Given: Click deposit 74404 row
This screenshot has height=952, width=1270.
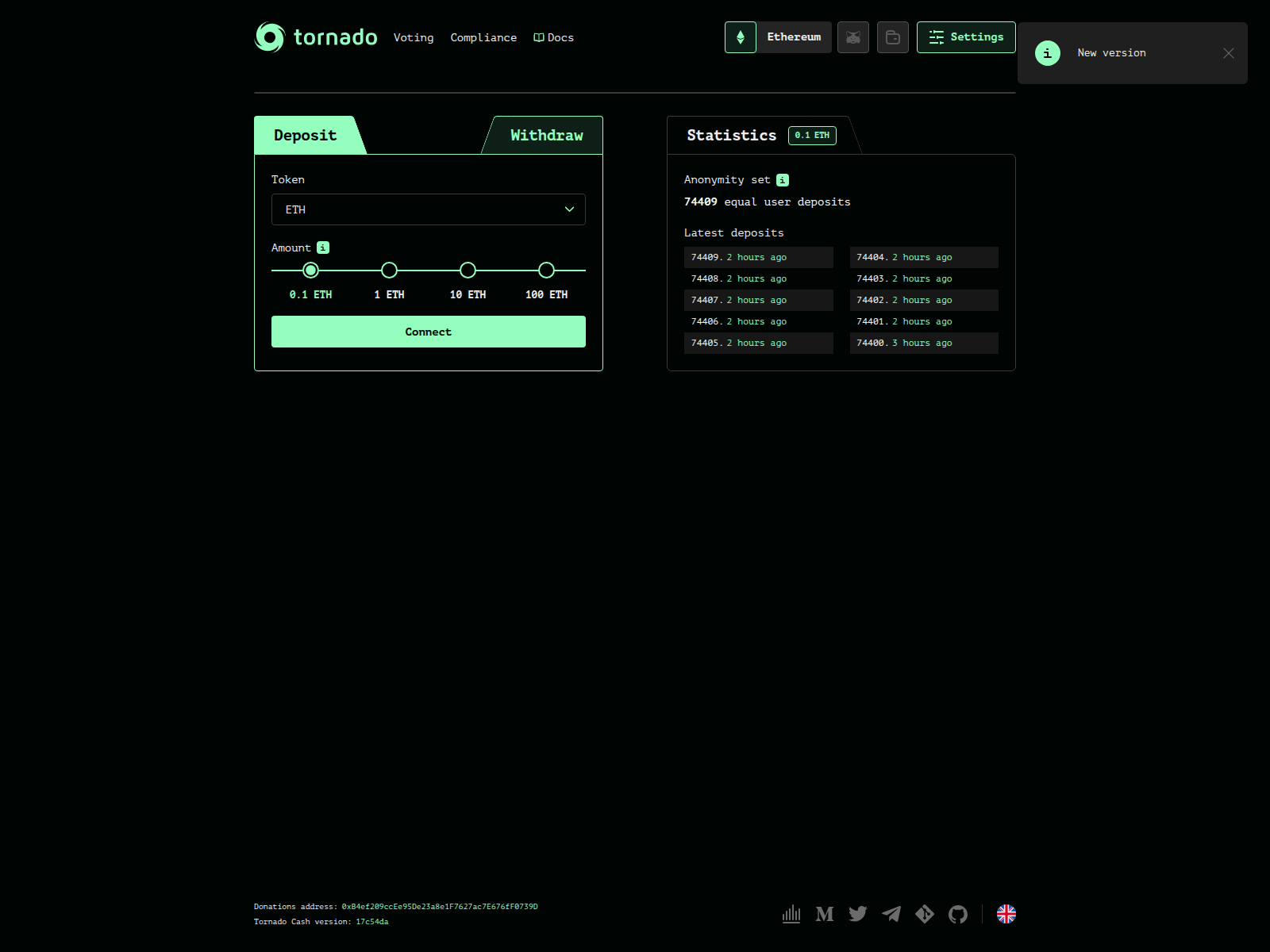Looking at the screenshot, I should (x=924, y=257).
